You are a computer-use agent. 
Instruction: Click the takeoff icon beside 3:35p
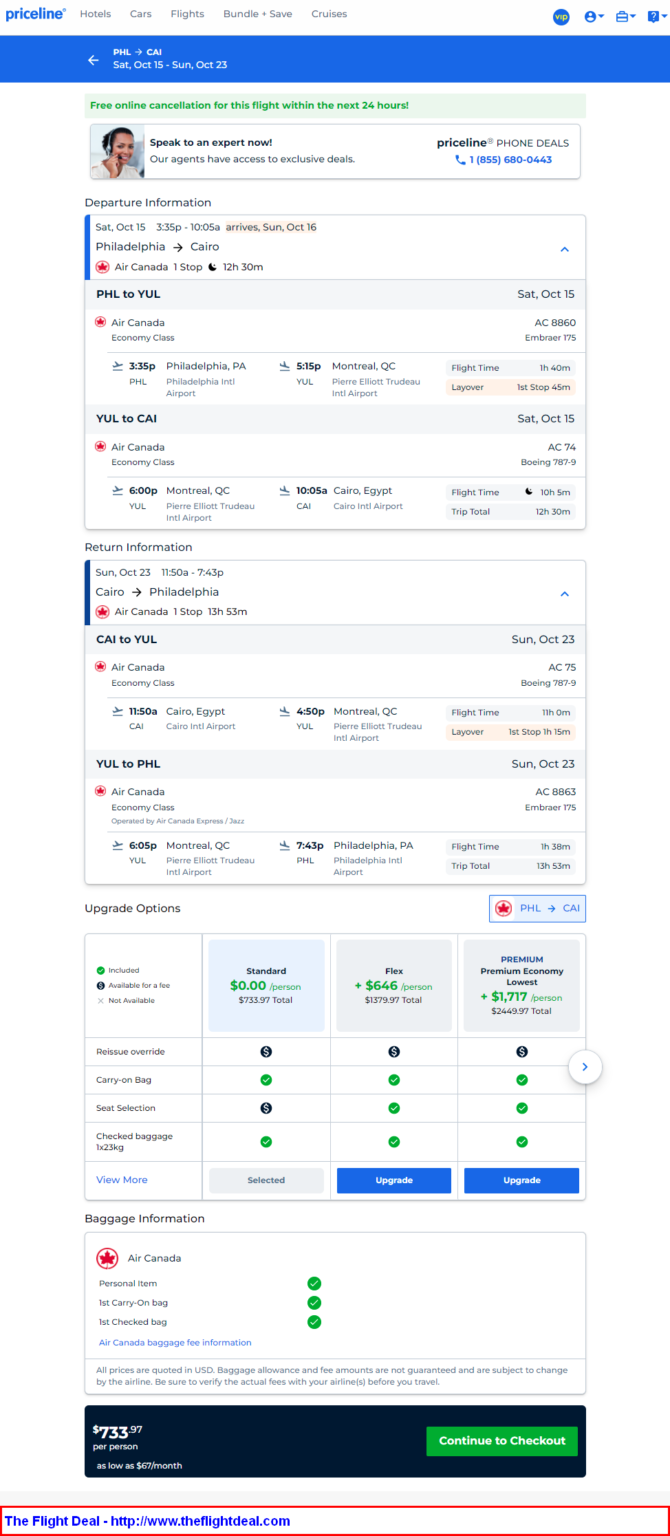pyautogui.click(x=118, y=366)
